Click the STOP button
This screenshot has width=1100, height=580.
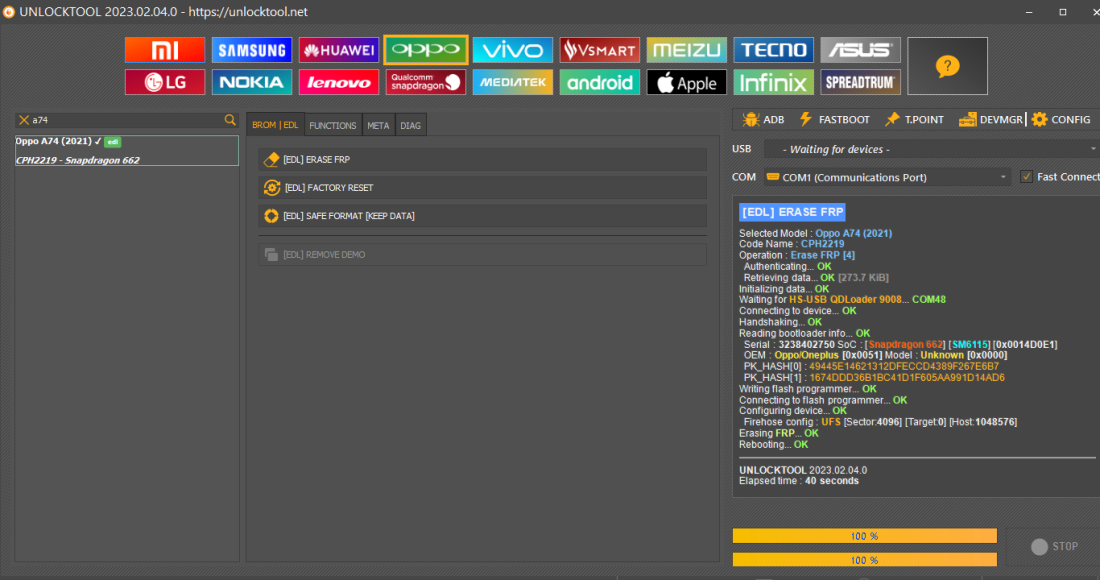(1054, 546)
